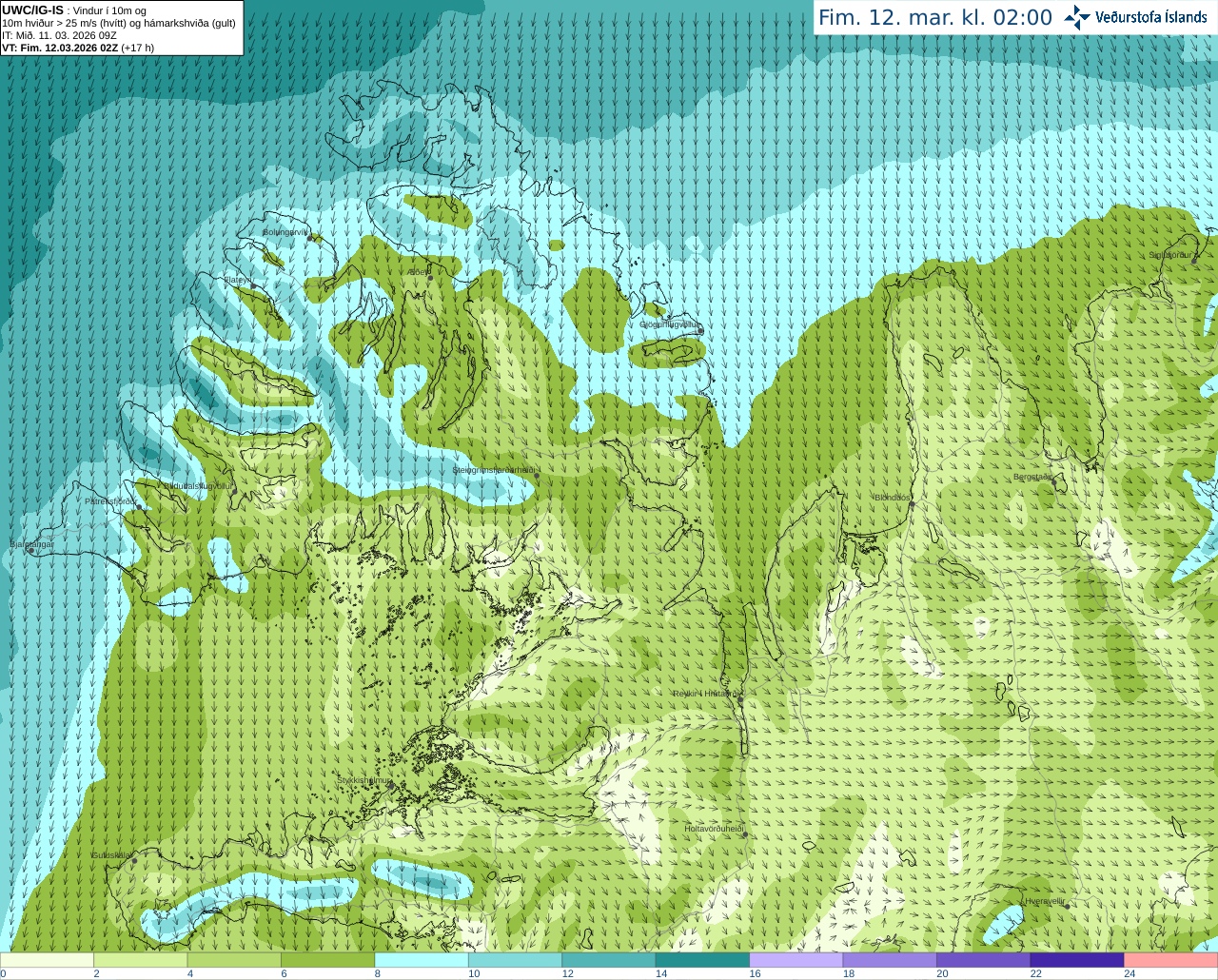Screen dimensions: 1218x980
Task: Click the Stykkishólmur station label
Action: click(x=363, y=780)
